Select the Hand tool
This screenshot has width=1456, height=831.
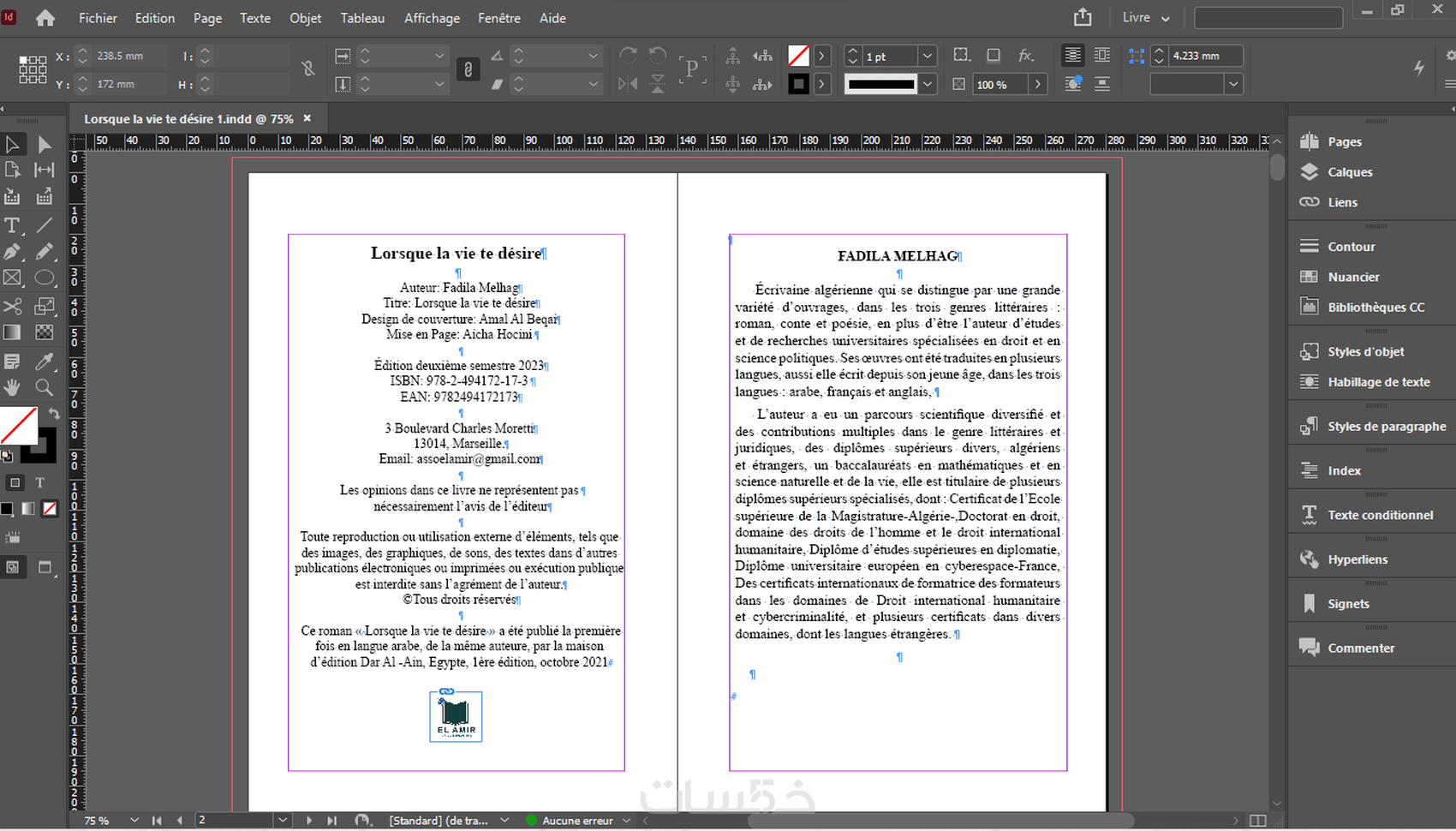[x=12, y=387]
